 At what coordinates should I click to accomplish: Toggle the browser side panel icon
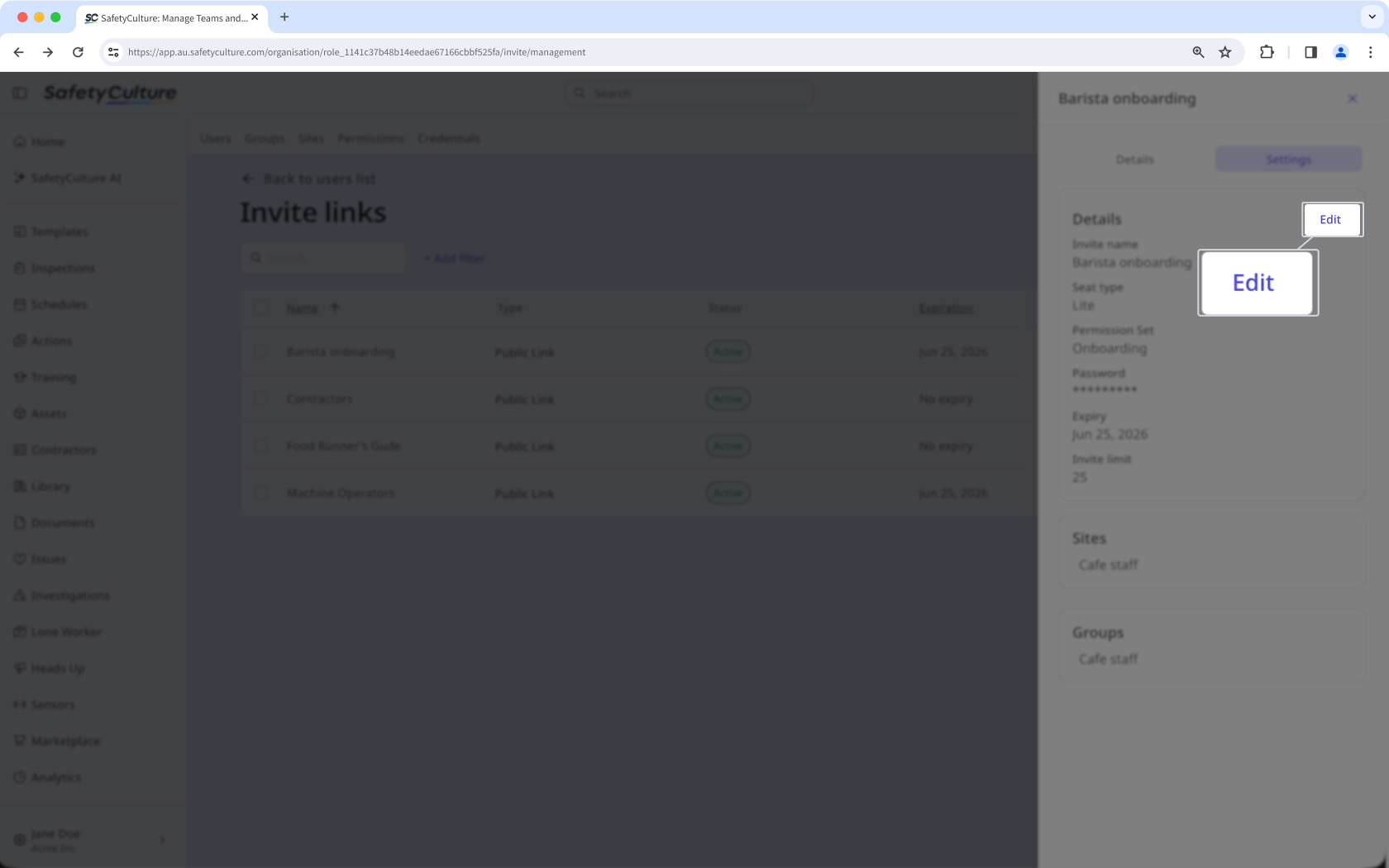click(1310, 52)
